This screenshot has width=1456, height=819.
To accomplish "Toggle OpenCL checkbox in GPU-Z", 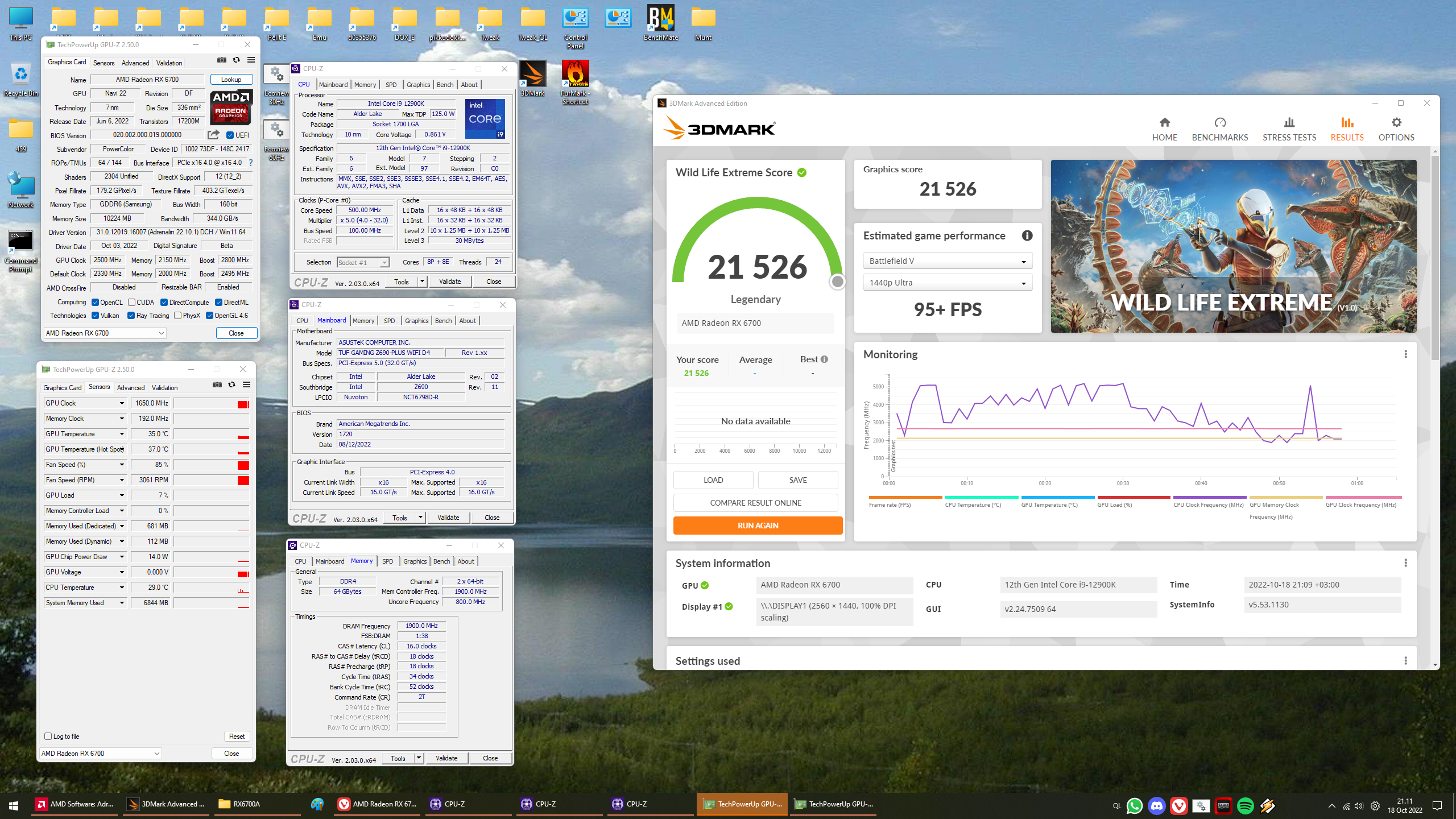I will pyautogui.click(x=95, y=303).
